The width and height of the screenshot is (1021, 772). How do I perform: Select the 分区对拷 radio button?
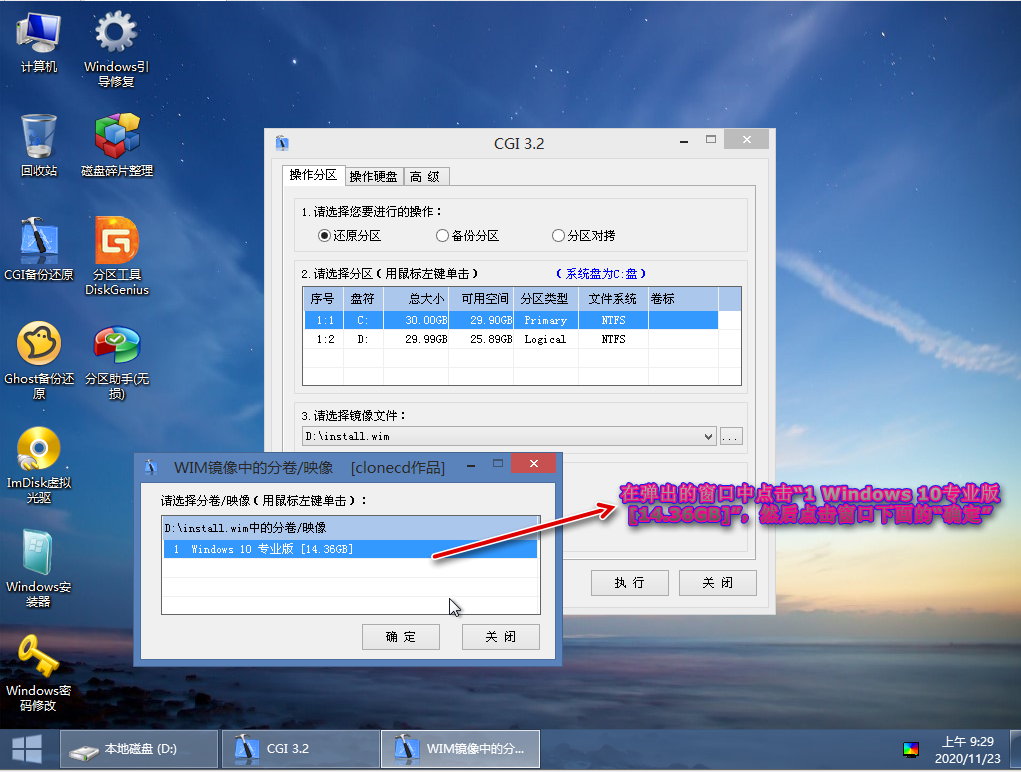pyautogui.click(x=558, y=236)
